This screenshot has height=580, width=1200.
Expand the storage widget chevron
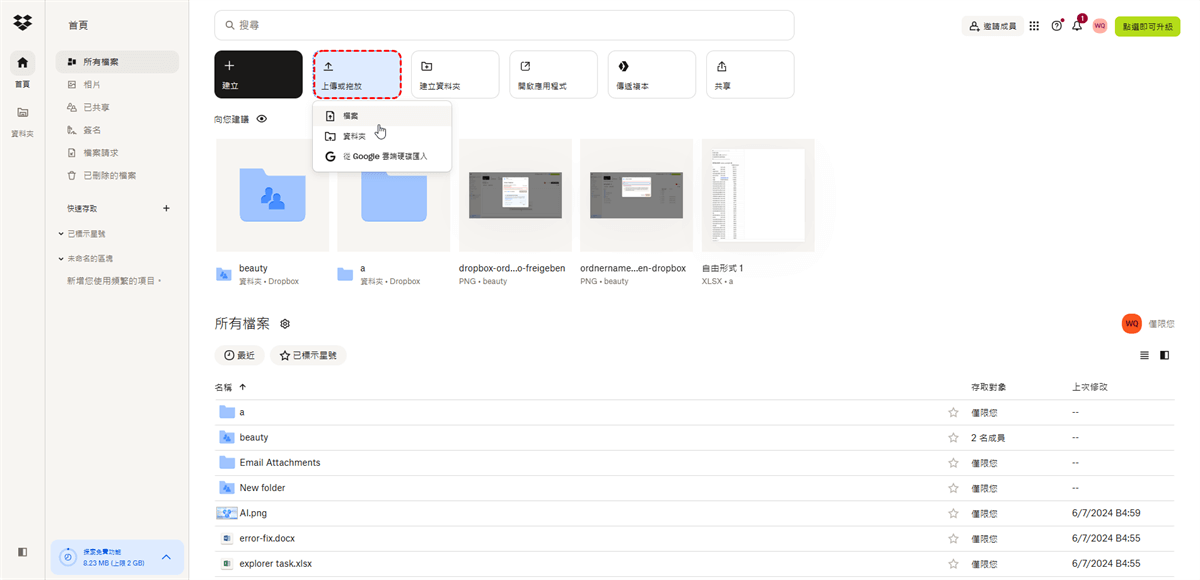coord(166,557)
